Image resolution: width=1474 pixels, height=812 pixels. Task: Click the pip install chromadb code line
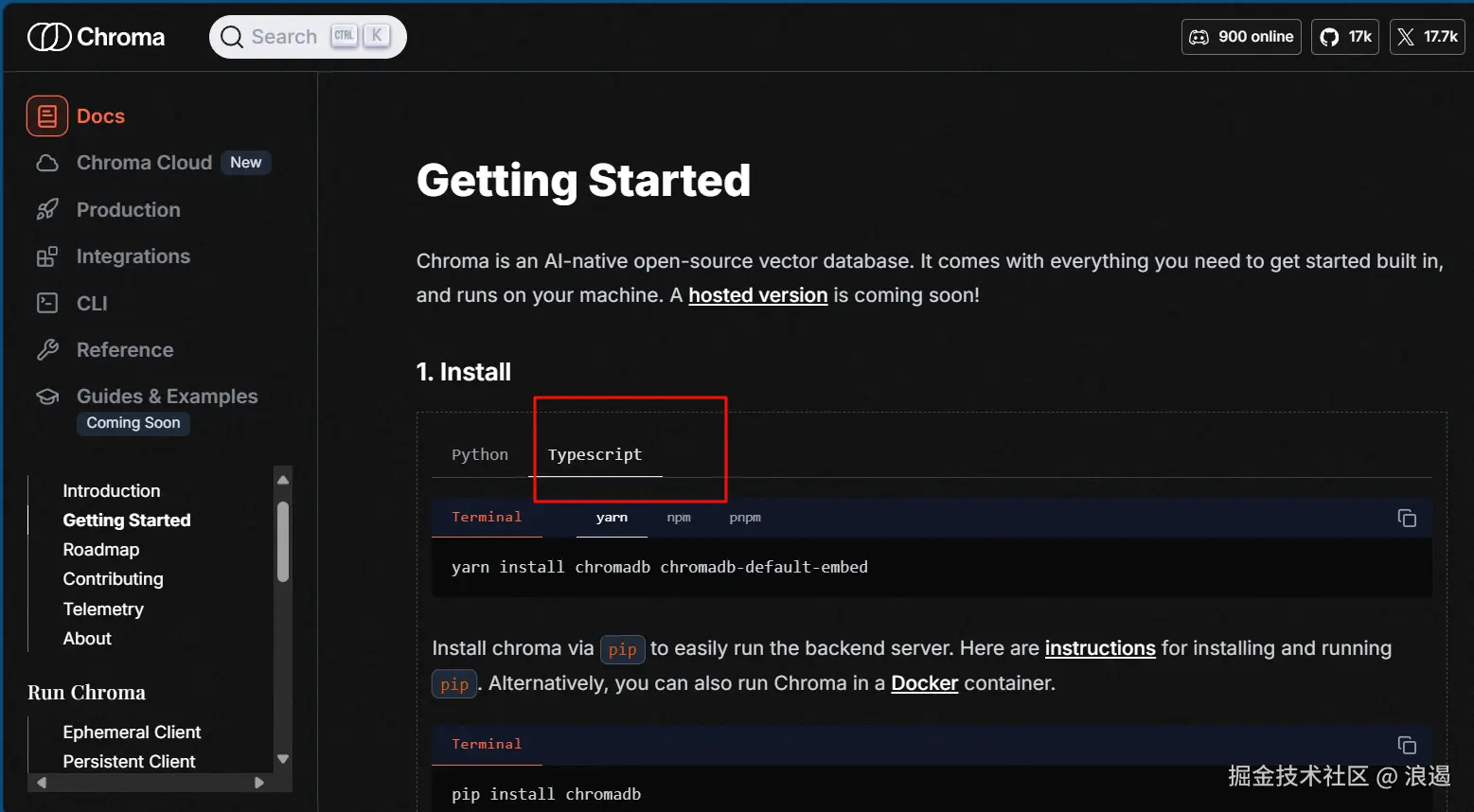(546, 794)
